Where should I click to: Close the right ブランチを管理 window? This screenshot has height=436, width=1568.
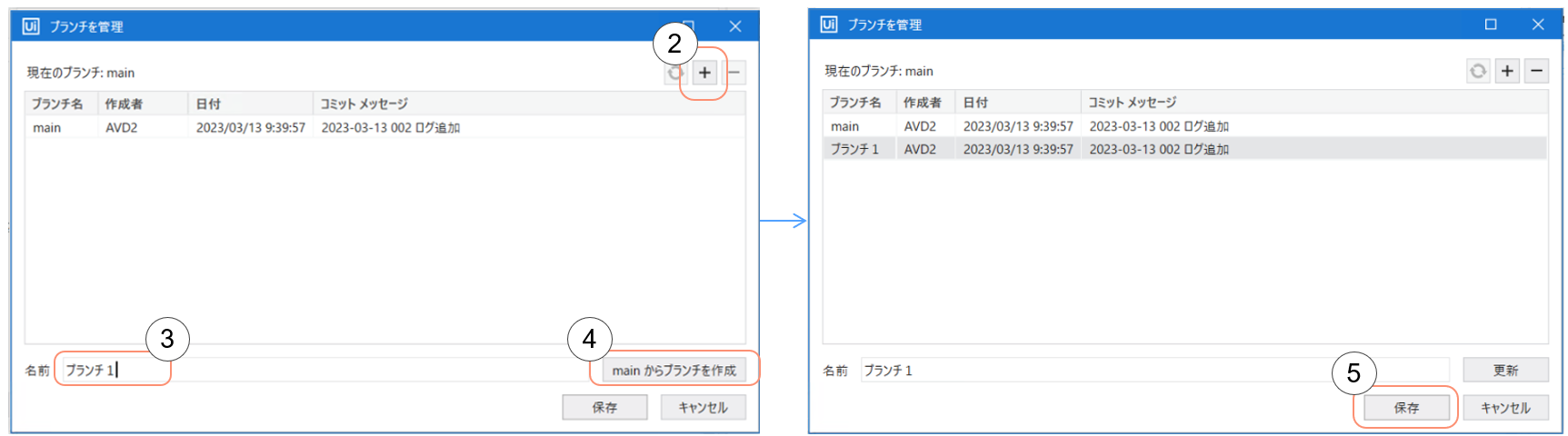[x=1538, y=25]
